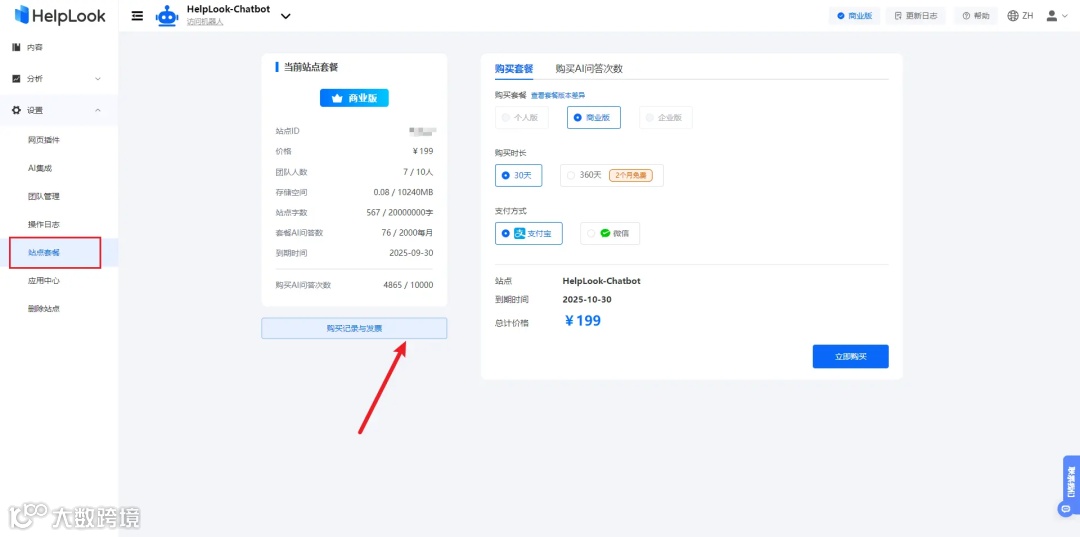
Task: Click the 4865 / 10000 AI answers value
Action: 408,284
